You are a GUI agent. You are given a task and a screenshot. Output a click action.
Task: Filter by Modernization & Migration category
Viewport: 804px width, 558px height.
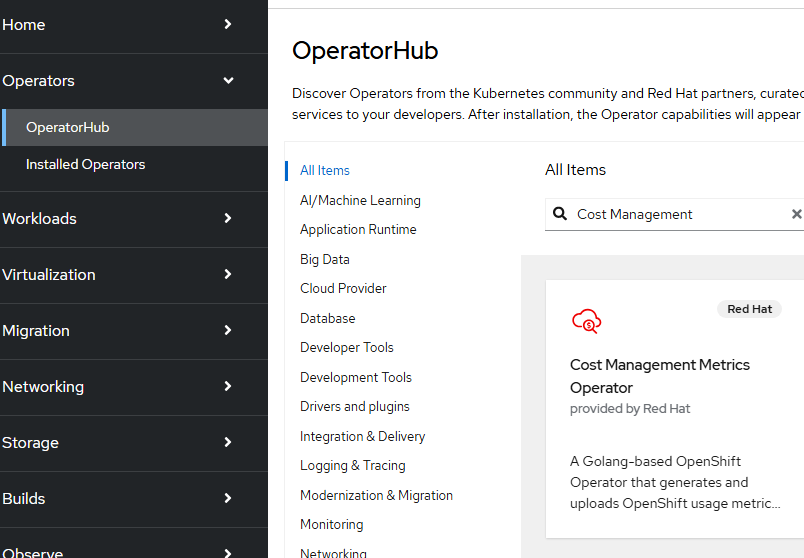click(x=376, y=495)
